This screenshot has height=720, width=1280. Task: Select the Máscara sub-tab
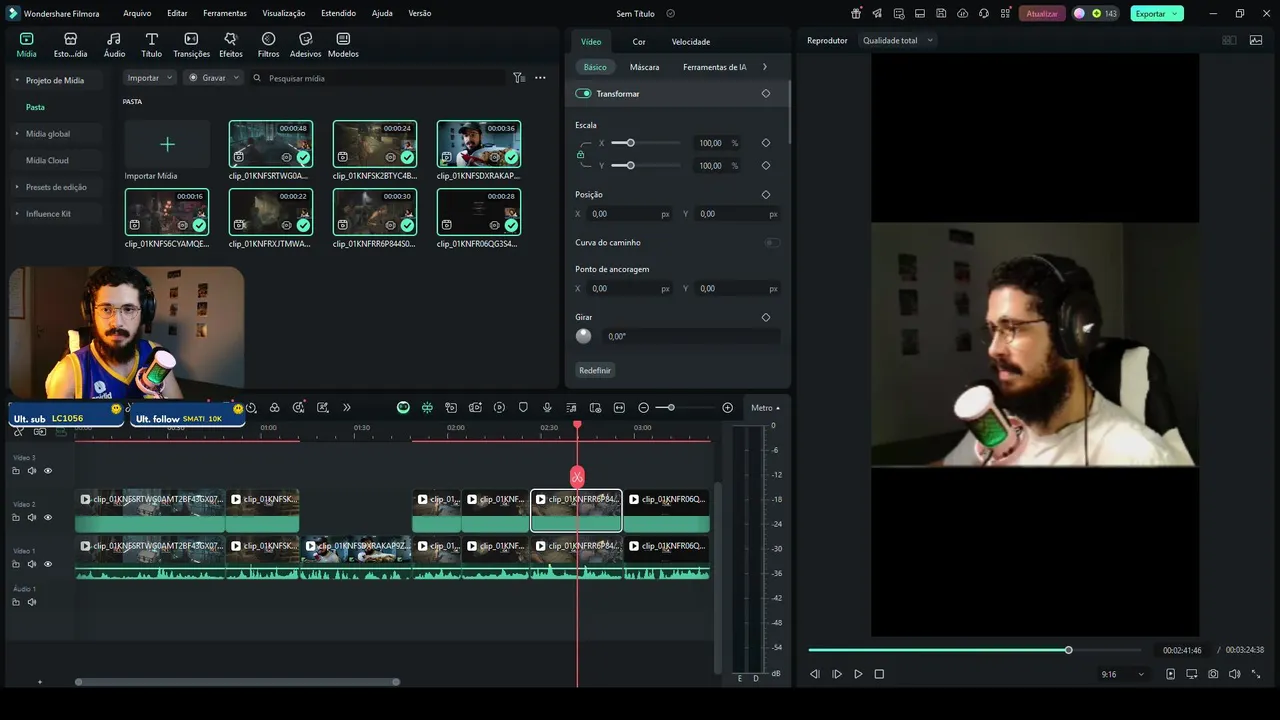tap(644, 67)
